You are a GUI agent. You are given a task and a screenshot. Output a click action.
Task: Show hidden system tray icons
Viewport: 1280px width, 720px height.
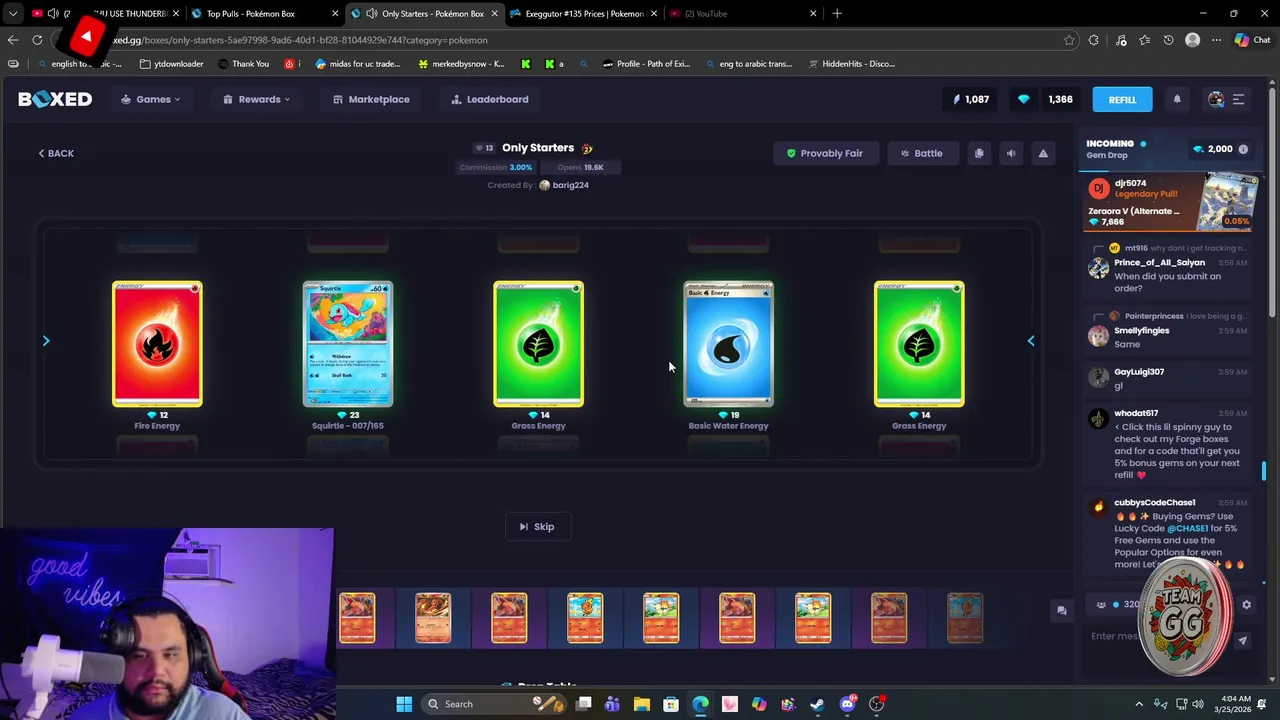pos(1139,704)
